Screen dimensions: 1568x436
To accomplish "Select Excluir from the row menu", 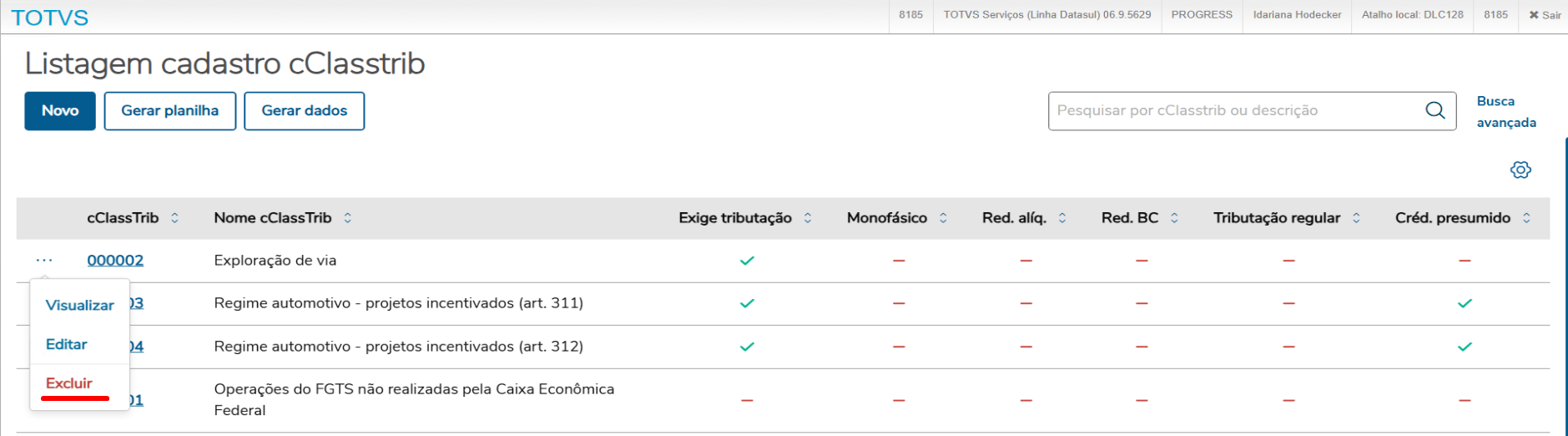I will [x=69, y=383].
